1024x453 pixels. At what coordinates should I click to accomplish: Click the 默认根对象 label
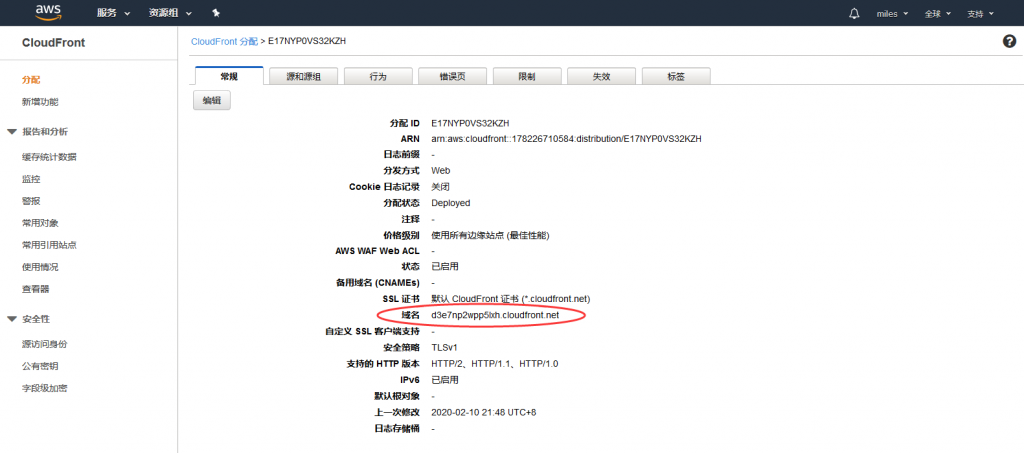coord(397,396)
